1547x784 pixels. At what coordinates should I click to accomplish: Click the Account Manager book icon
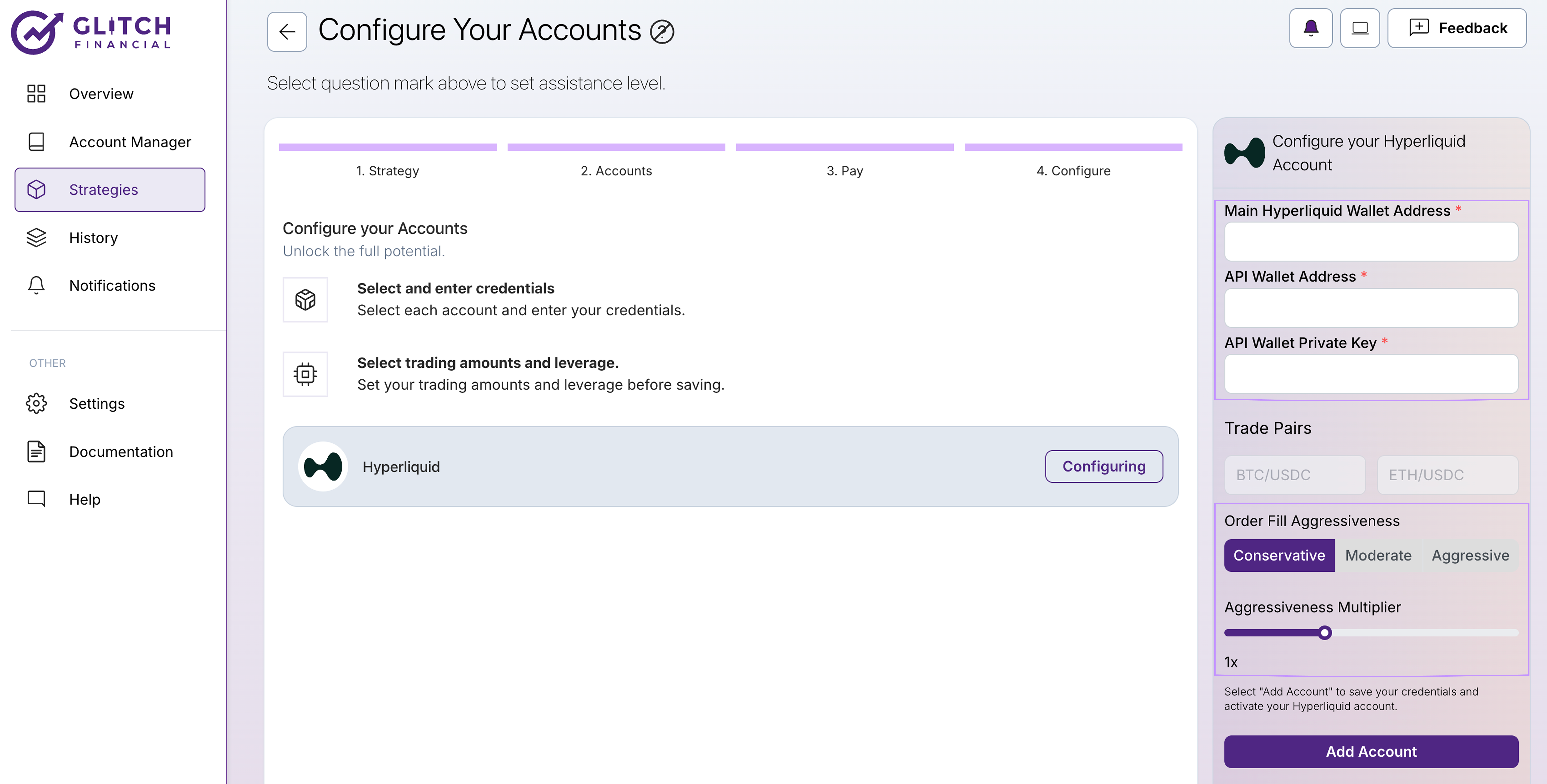pos(36,142)
